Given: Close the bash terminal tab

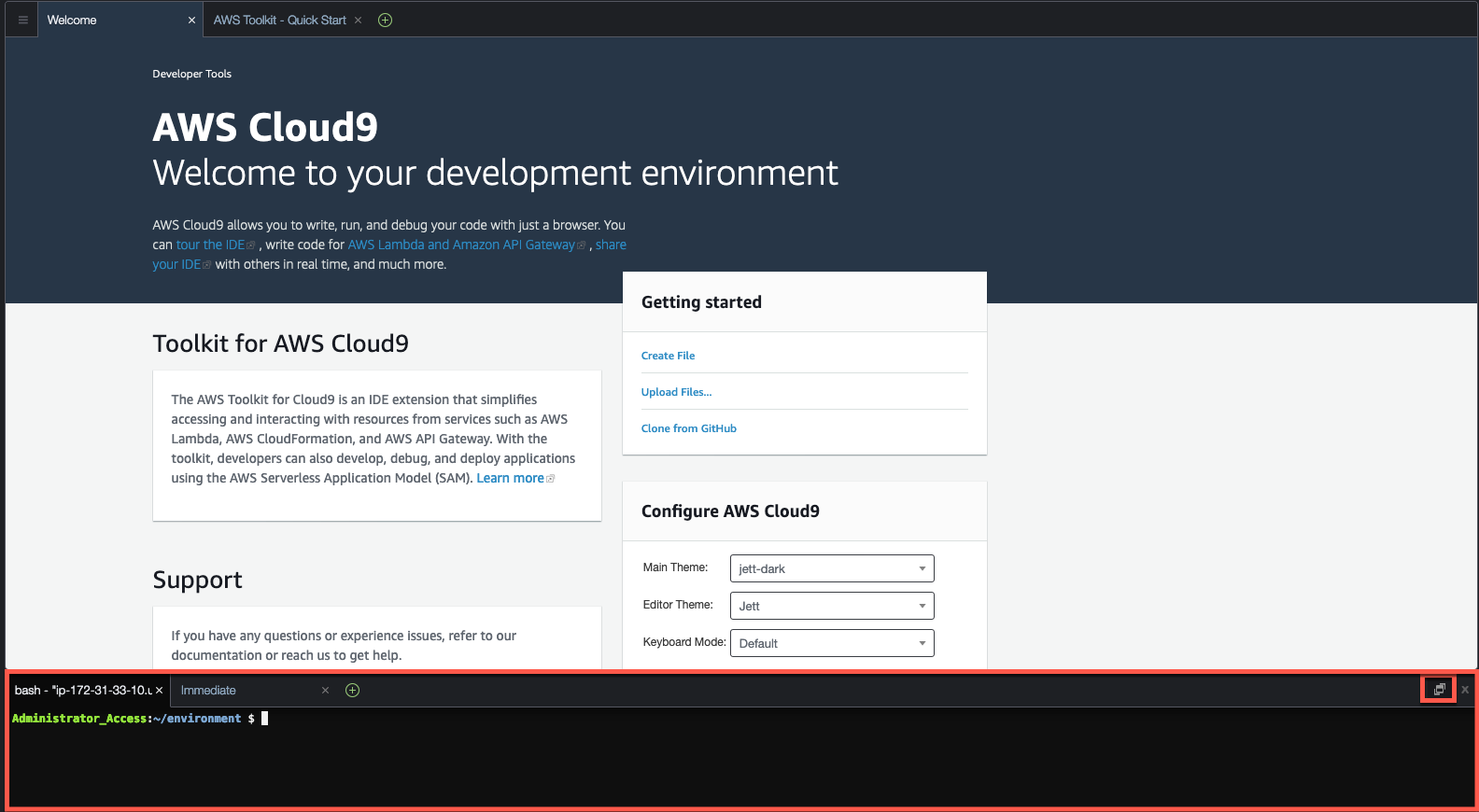Looking at the screenshot, I should 159,691.
